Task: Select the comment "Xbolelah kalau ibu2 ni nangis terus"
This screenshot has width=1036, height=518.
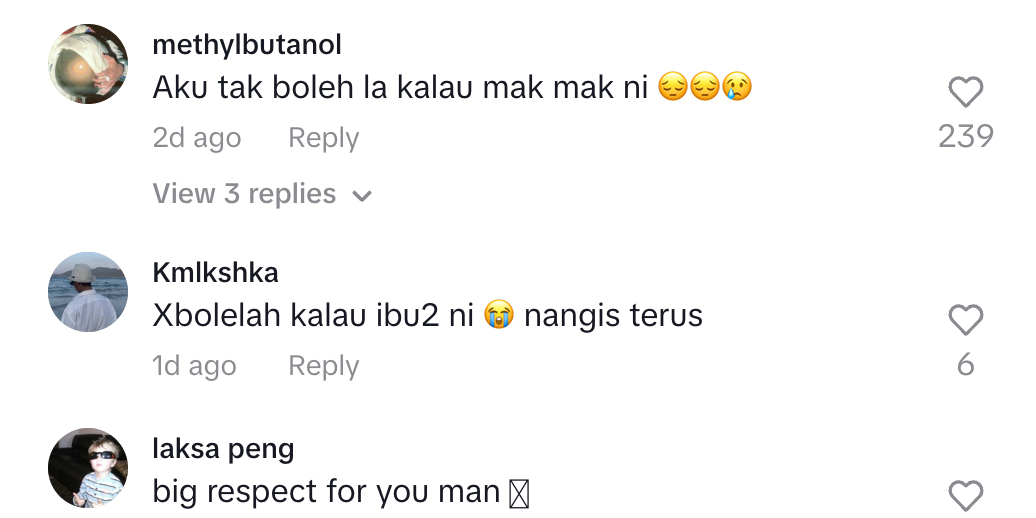Action: [x=427, y=316]
